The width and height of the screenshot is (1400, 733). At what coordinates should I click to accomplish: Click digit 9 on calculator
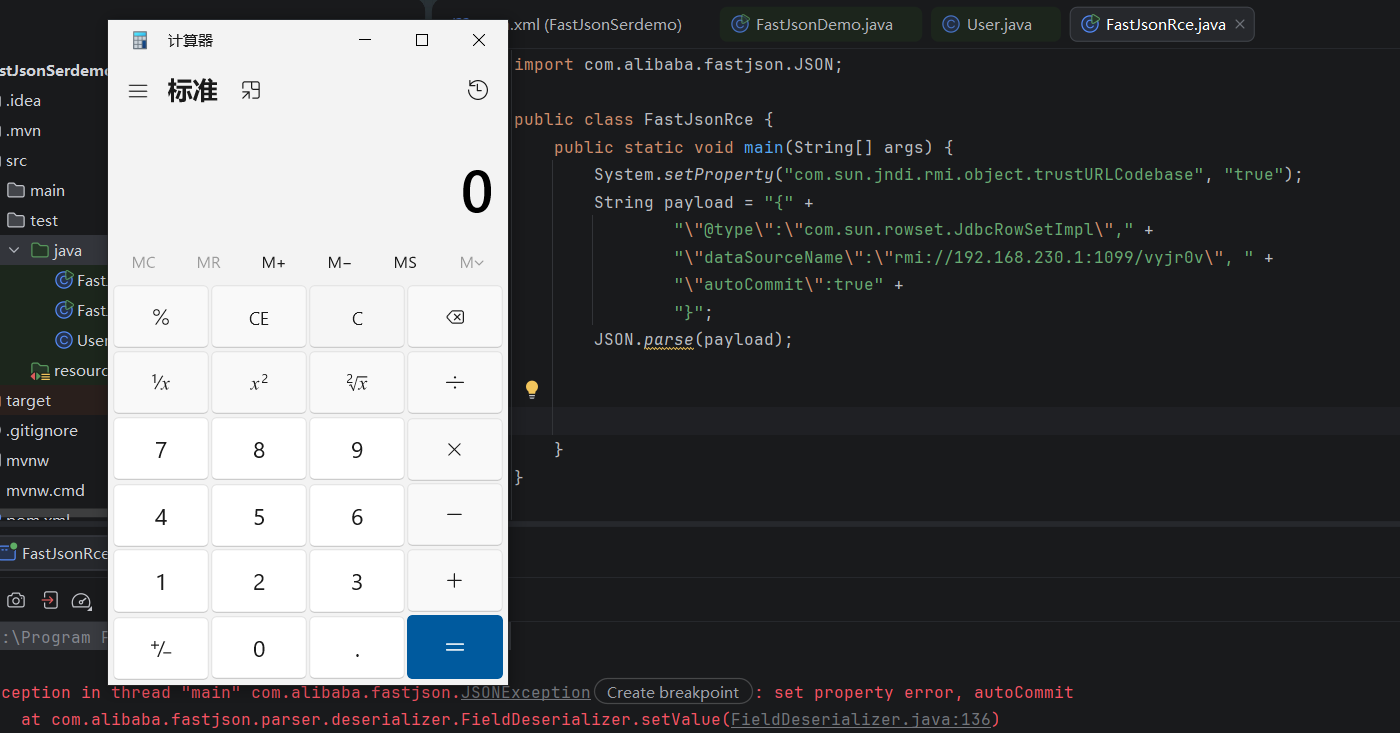(x=357, y=449)
